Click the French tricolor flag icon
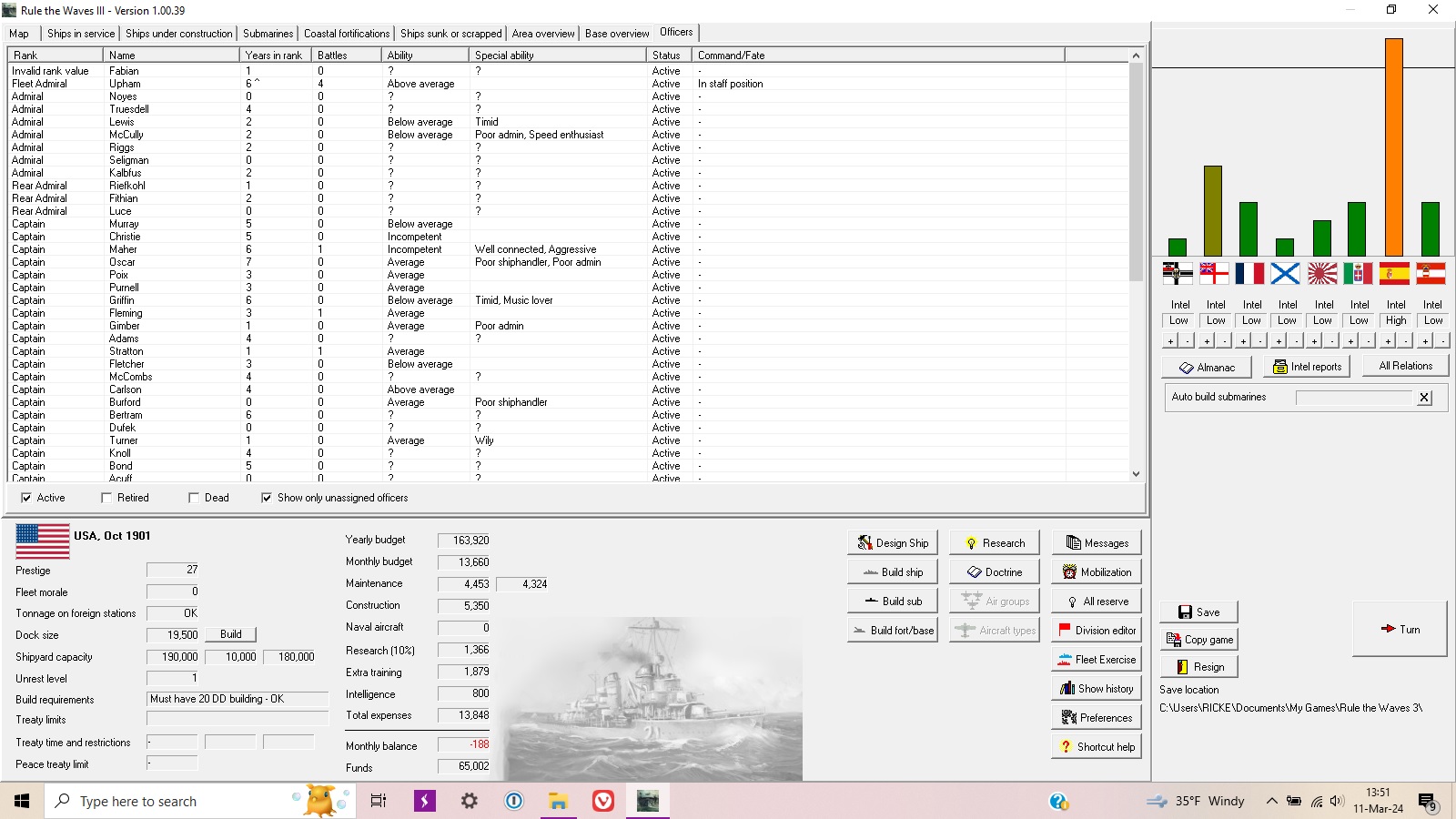 coord(1249,273)
